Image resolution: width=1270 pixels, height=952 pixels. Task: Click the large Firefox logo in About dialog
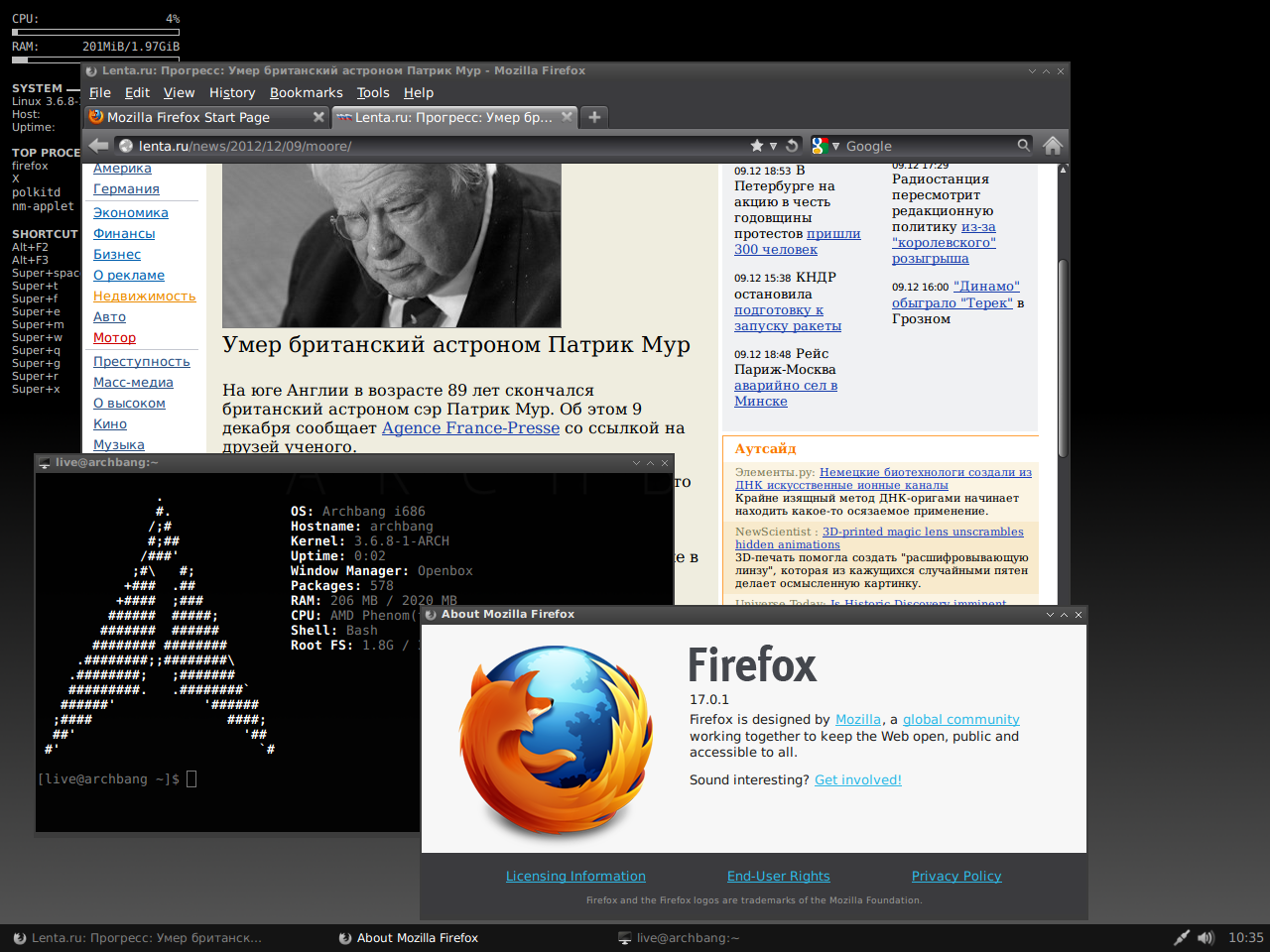coord(555,742)
